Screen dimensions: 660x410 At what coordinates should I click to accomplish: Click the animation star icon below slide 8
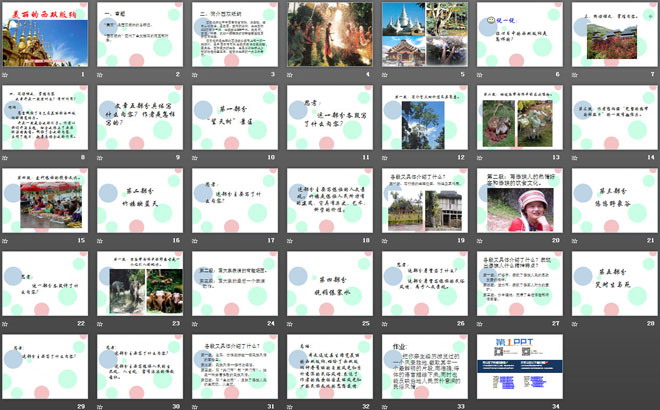pyautogui.click(x=5, y=158)
